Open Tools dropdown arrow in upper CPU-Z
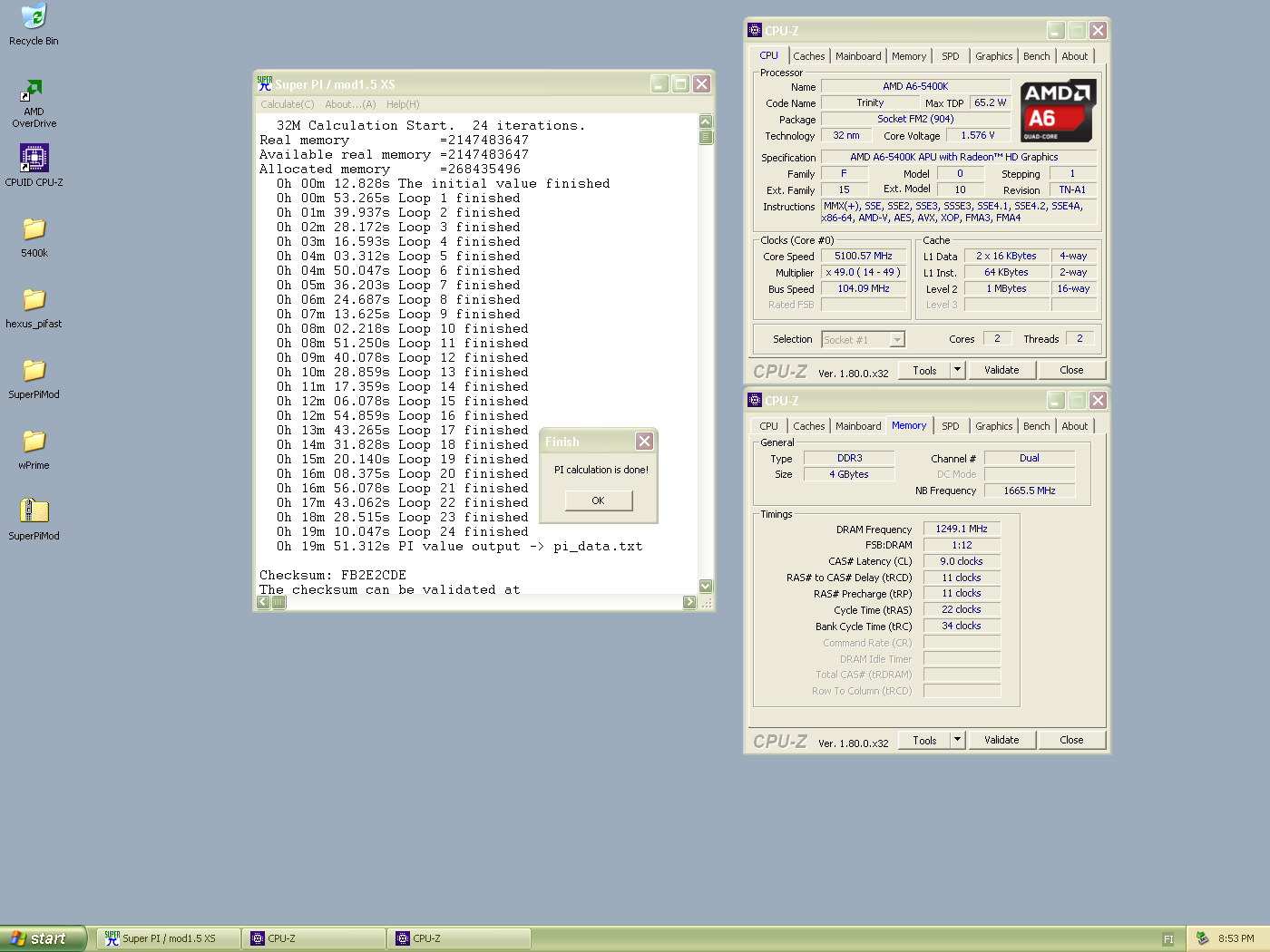1270x952 pixels. click(957, 370)
